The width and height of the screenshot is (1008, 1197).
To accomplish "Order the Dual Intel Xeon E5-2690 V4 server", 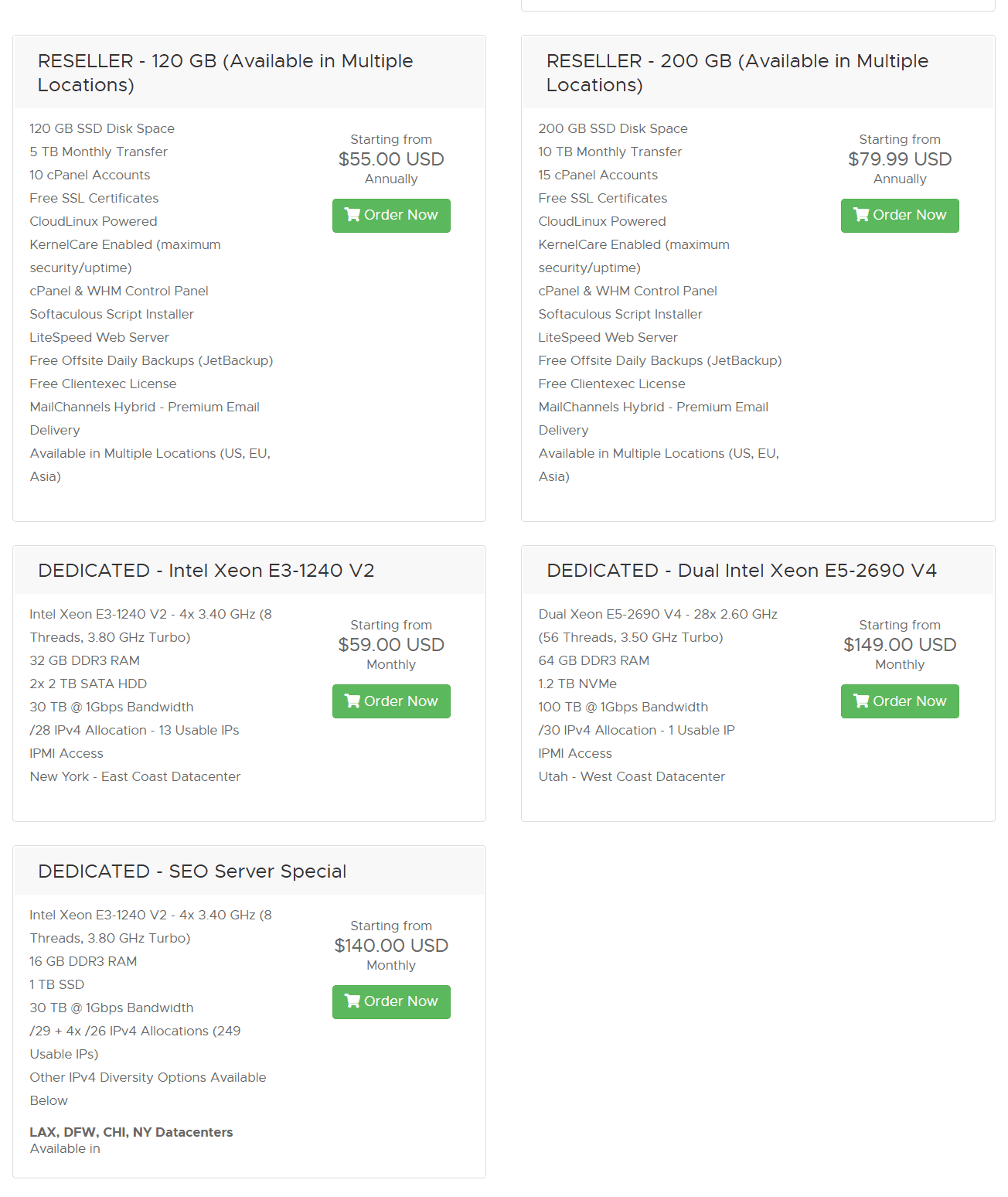I will point(900,701).
